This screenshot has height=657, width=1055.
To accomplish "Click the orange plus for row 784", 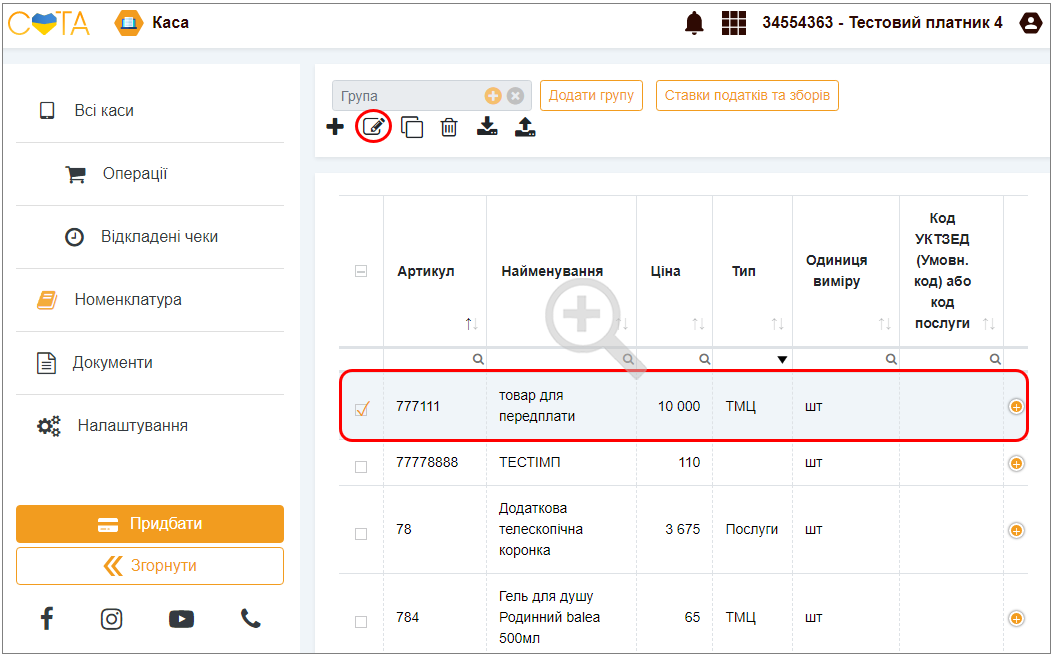I will [1016, 619].
